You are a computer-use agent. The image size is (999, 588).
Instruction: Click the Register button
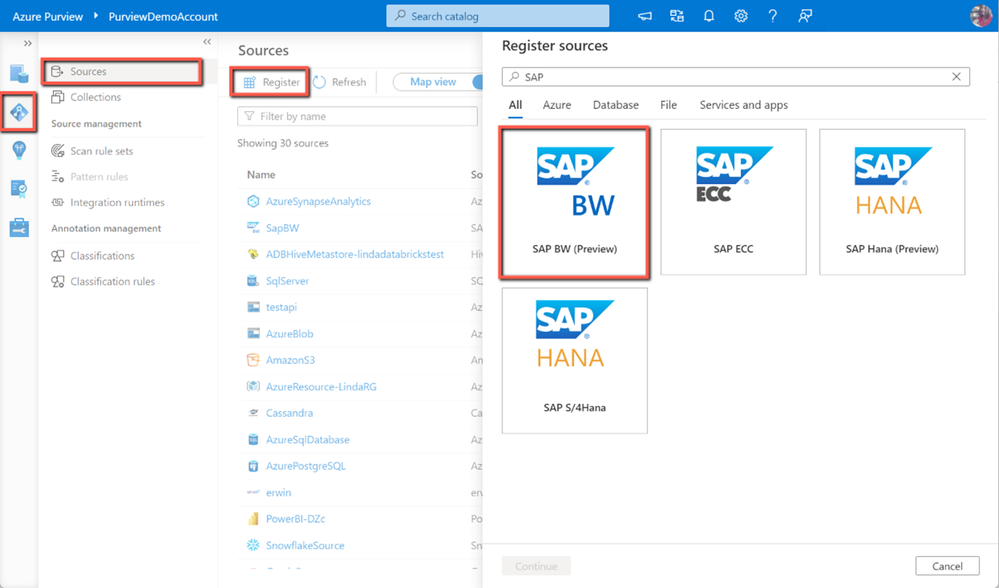(271, 82)
